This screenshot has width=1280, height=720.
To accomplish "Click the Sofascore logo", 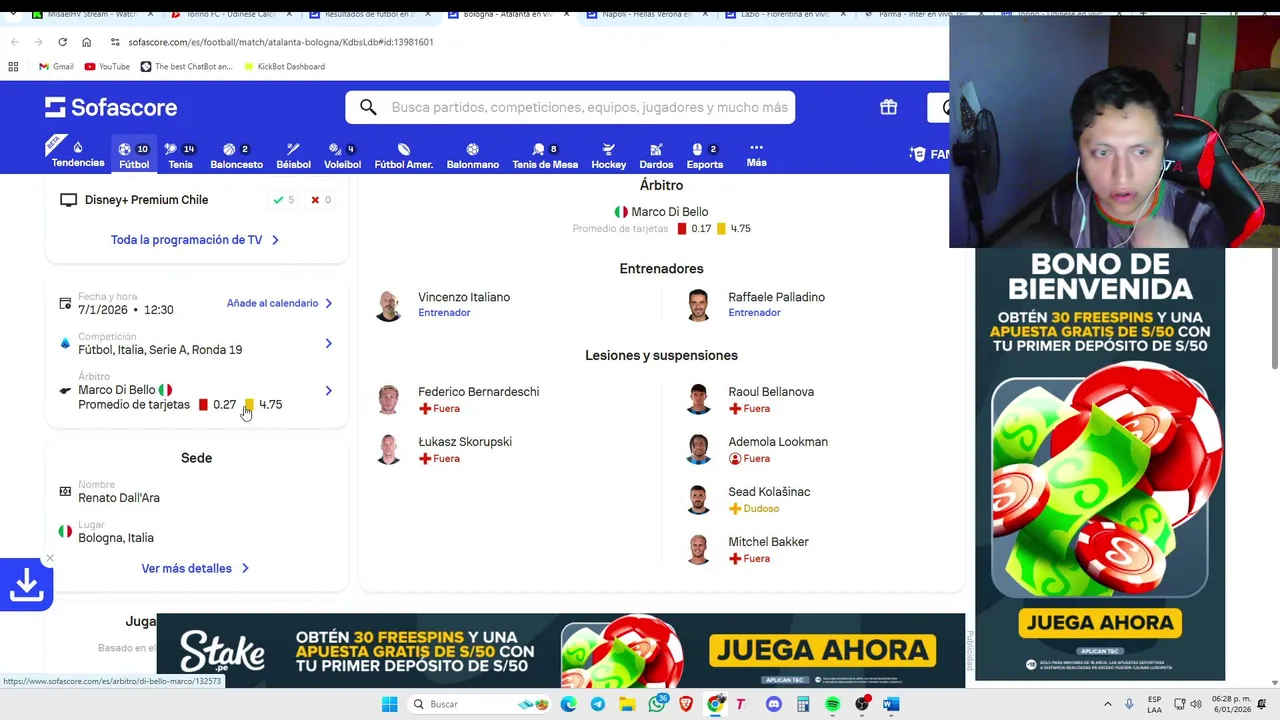I will point(111,107).
